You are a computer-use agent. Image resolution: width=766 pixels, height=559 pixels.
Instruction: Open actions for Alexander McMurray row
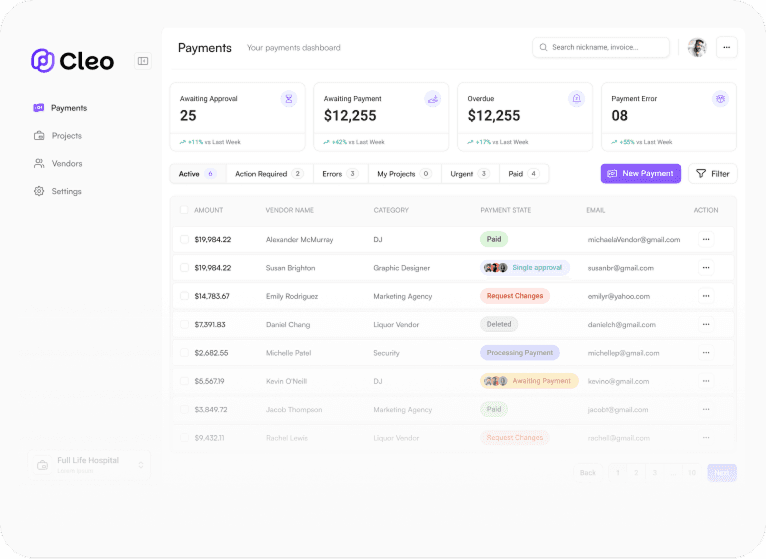[706, 239]
